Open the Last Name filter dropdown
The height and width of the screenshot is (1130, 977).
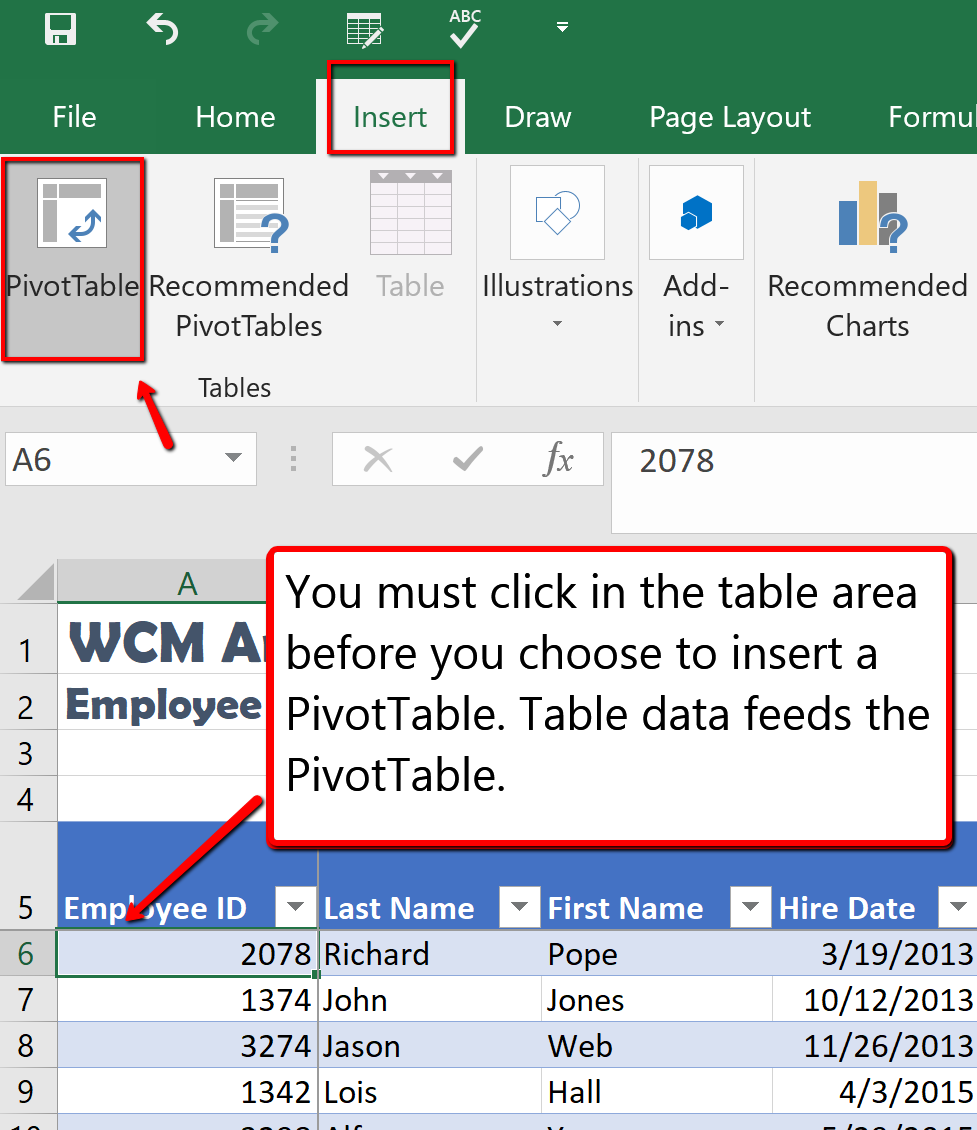tap(519, 907)
